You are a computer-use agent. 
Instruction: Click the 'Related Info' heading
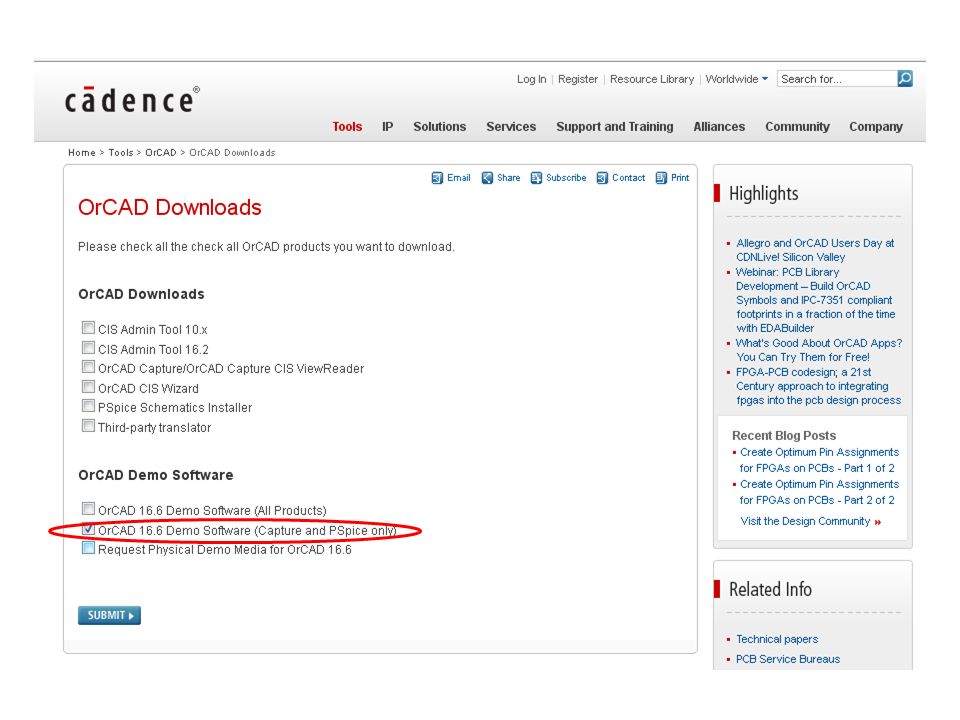click(x=770, y=590)
